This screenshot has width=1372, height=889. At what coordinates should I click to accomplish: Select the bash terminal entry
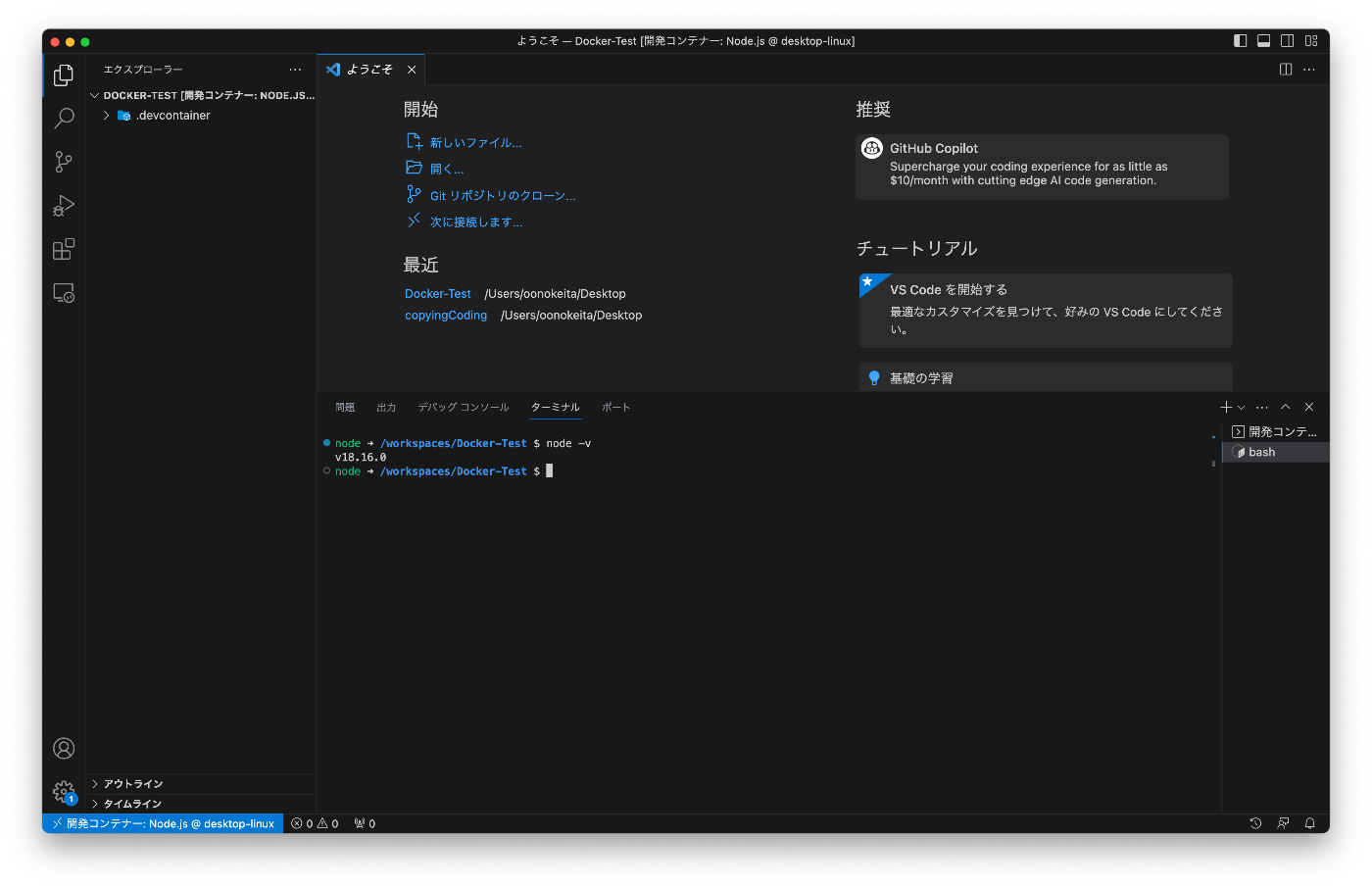coord(1276,452)
